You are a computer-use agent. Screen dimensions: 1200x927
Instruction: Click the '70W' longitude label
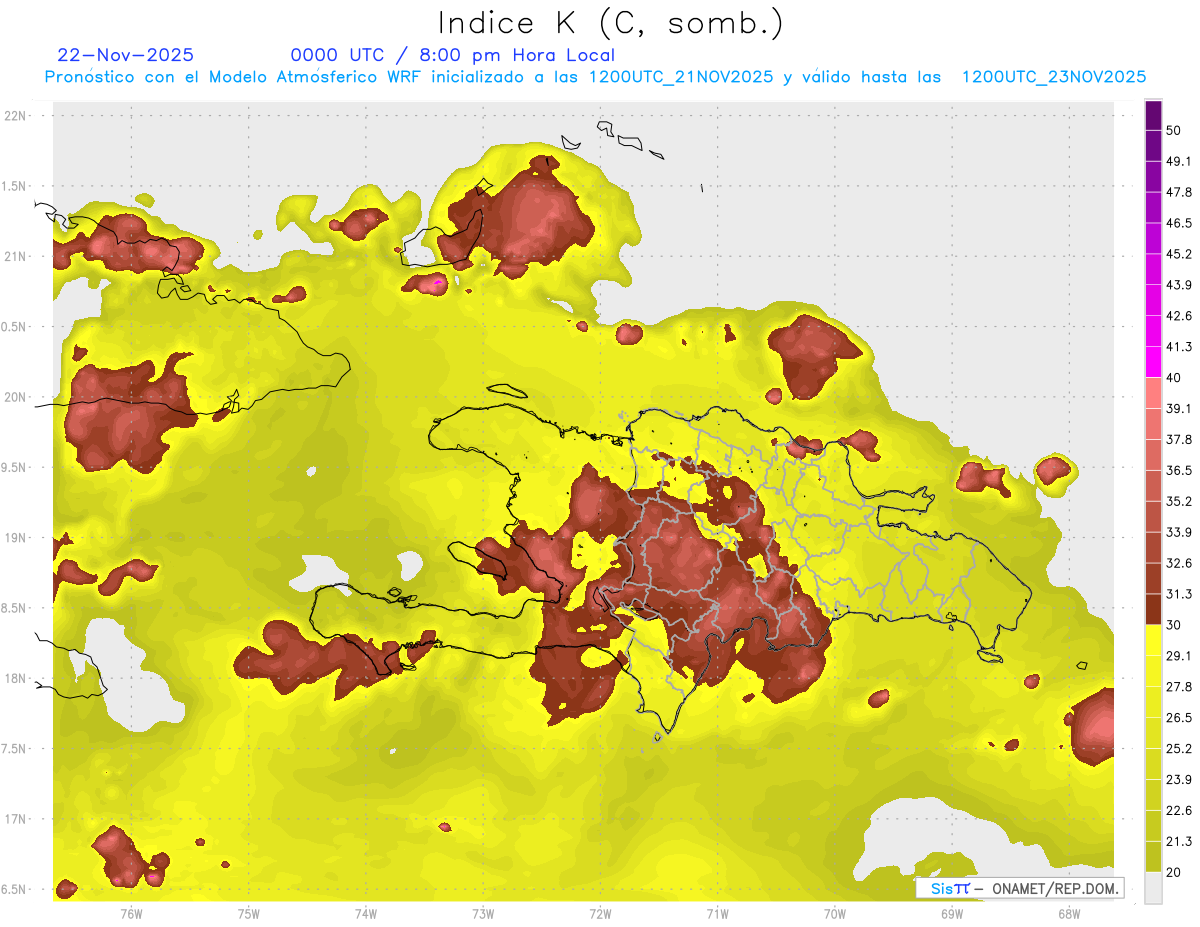pyautogui.click(x=835, y=914)
